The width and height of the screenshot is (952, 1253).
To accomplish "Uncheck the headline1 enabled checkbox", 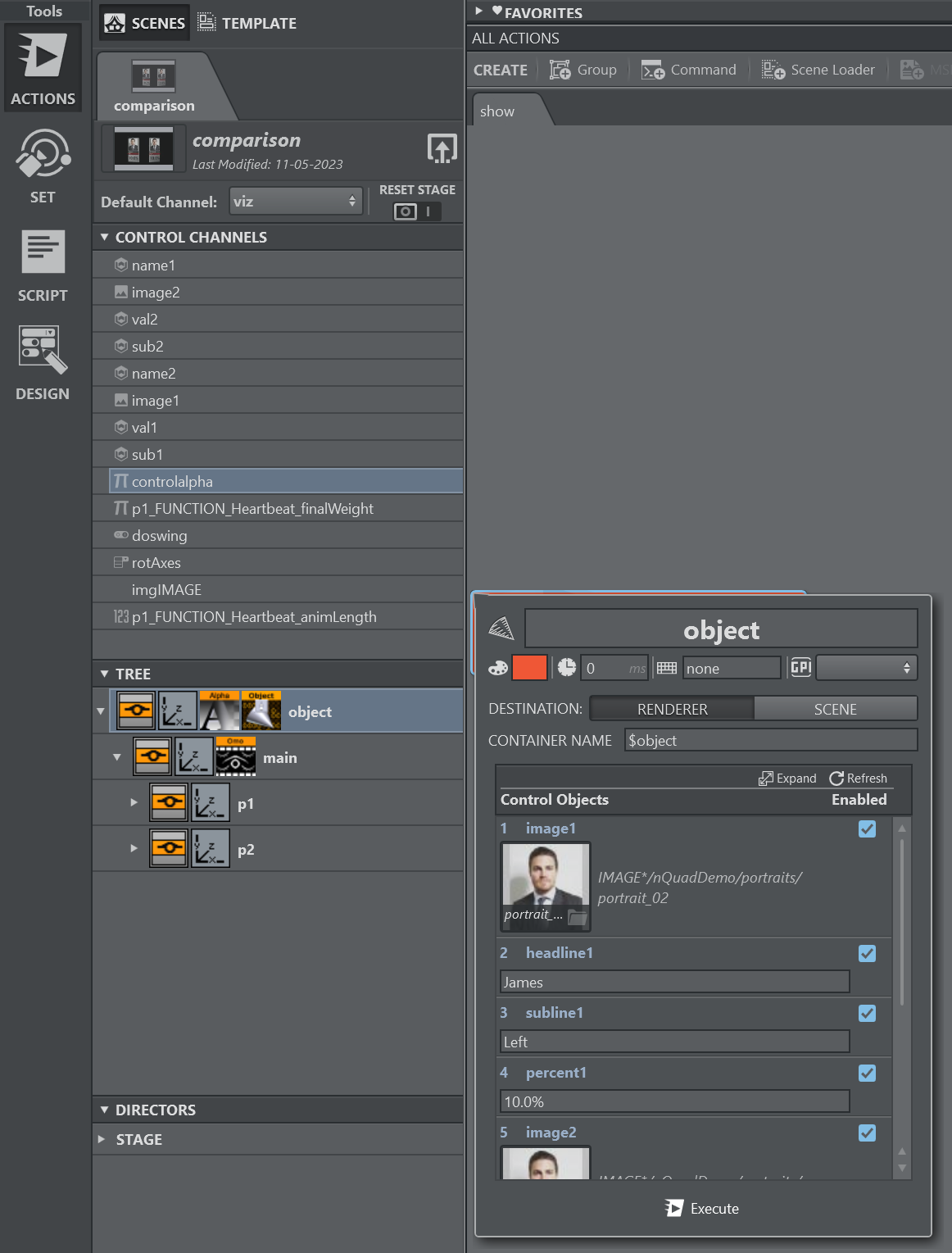I will tap(867, 954).
